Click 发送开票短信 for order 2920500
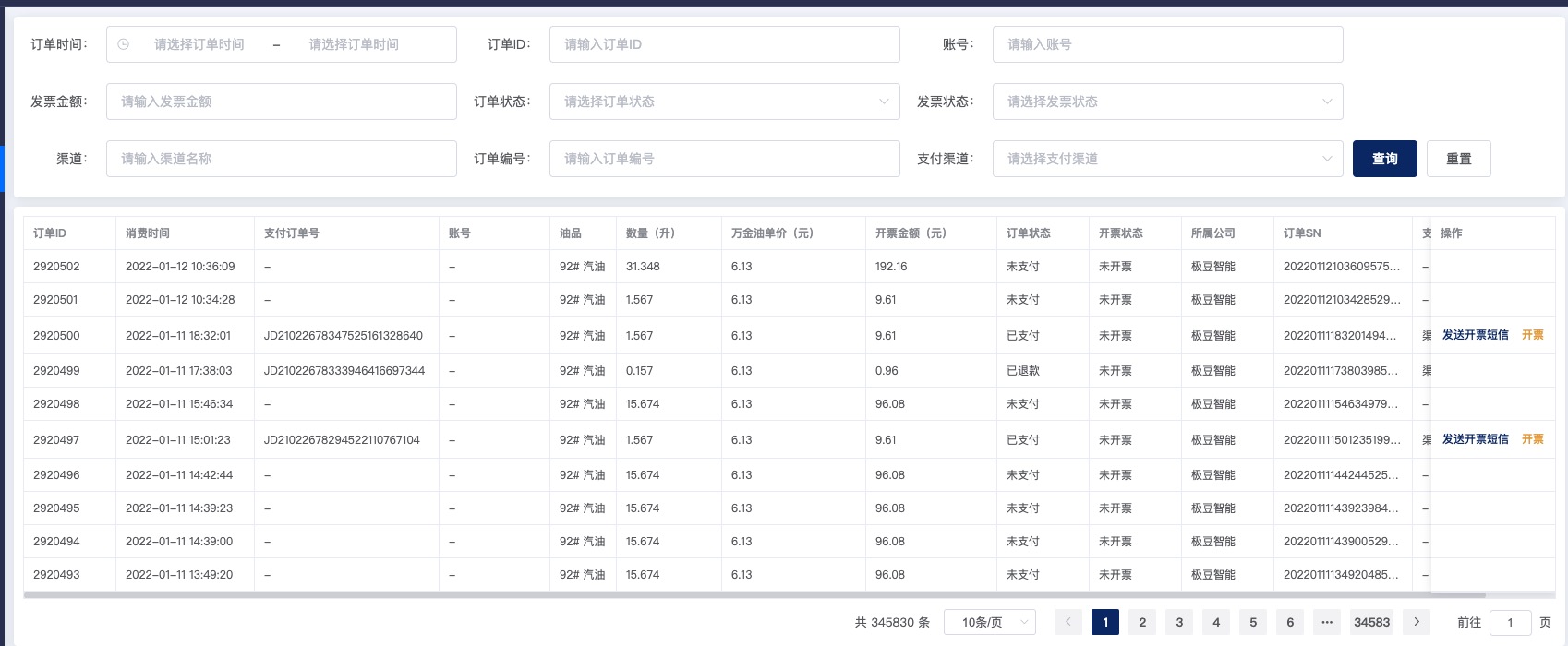The height and width of the screenshot is (646, 1568). coord(1475,335)
